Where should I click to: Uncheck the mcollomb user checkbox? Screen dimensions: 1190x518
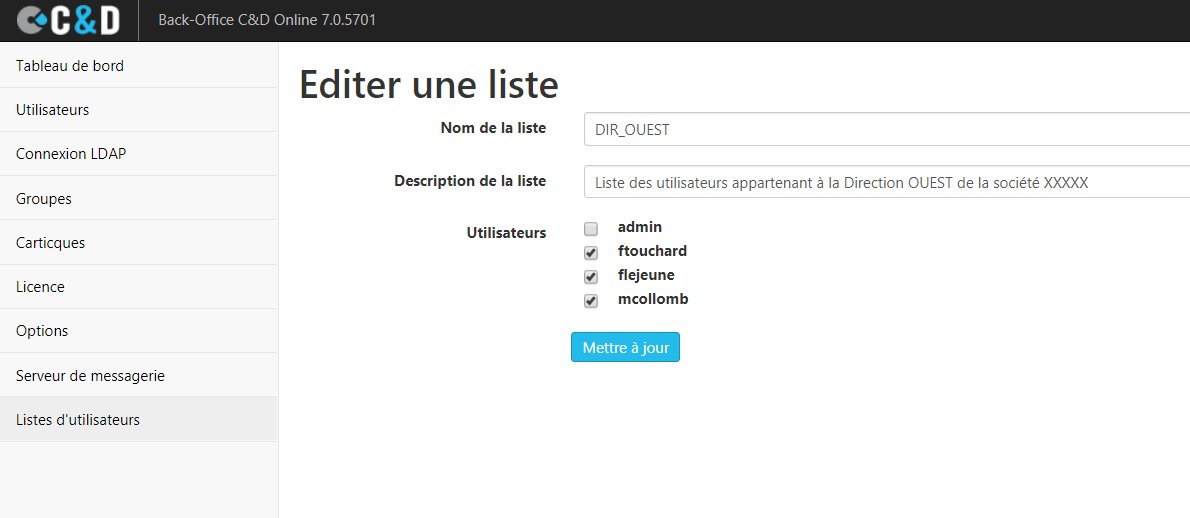coord(591,302)
